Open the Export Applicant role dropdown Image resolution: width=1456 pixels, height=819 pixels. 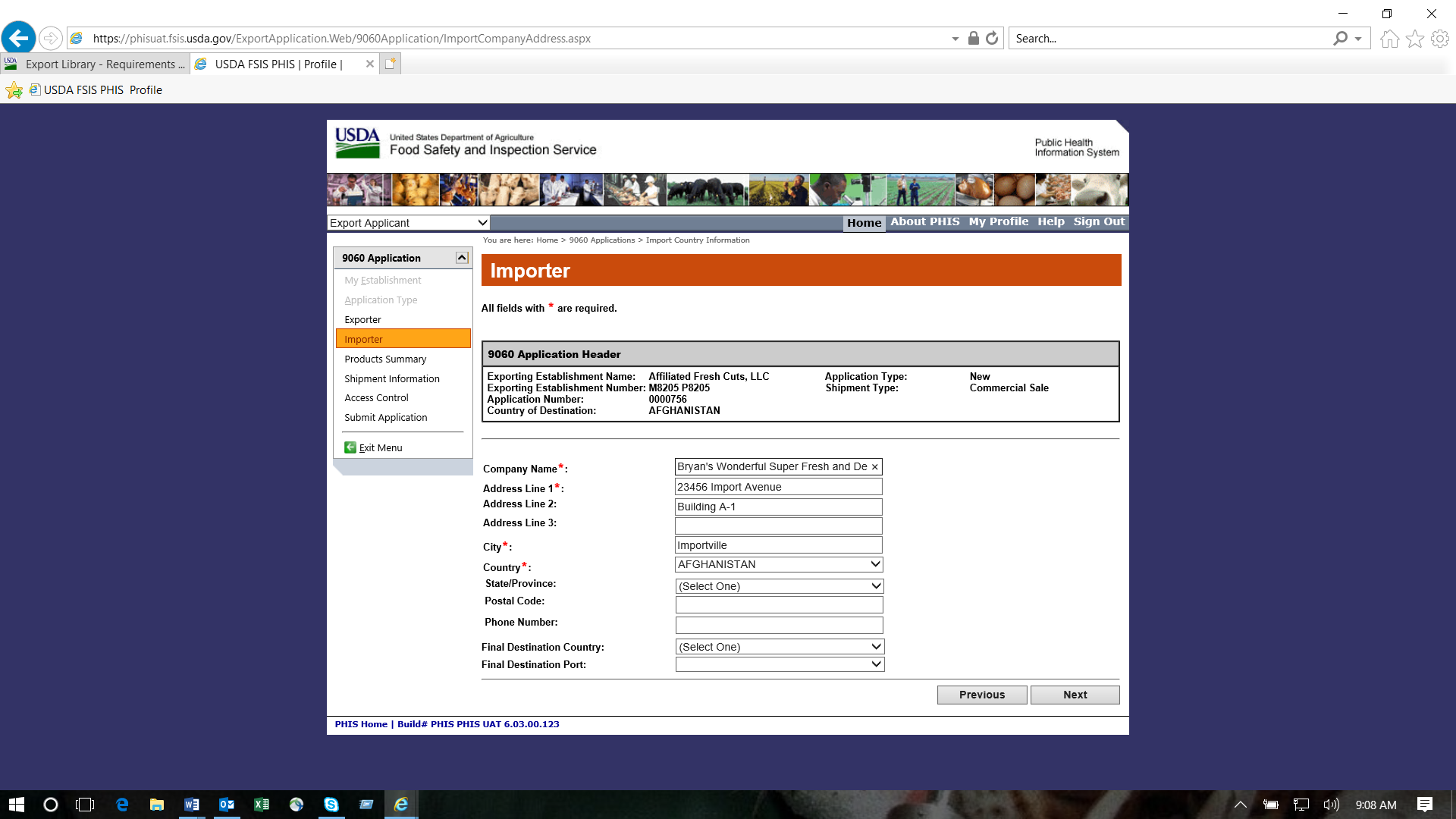tap(408, 223)
